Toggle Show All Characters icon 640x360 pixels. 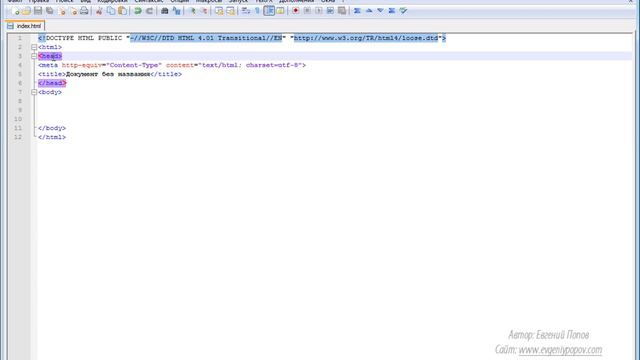(x=257, y=11)
